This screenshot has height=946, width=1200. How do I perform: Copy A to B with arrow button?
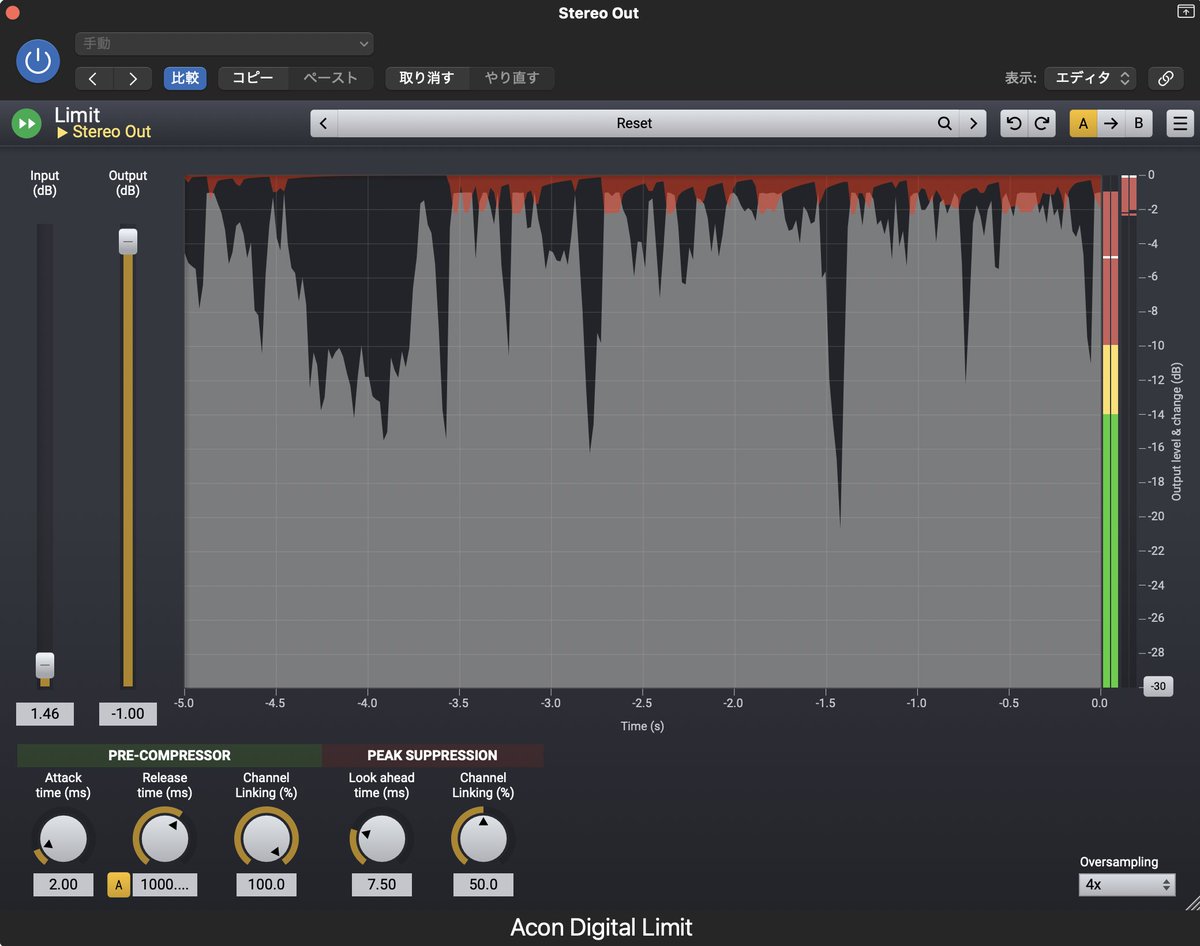point(1110,123)
